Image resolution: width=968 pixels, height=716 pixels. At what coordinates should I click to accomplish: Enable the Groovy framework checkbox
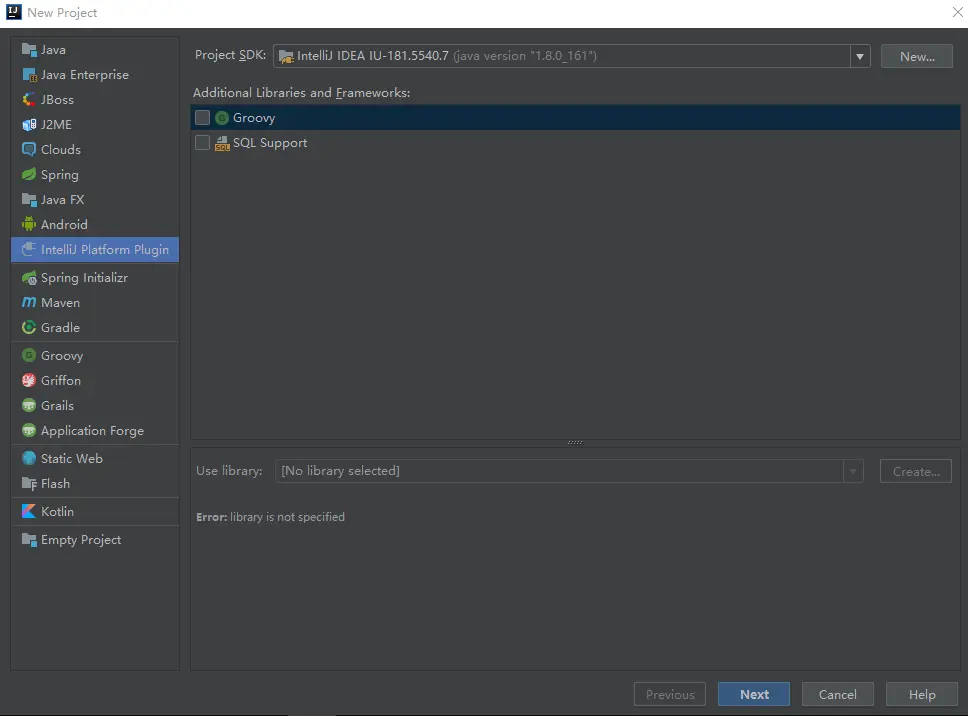[x=202, y=117]
